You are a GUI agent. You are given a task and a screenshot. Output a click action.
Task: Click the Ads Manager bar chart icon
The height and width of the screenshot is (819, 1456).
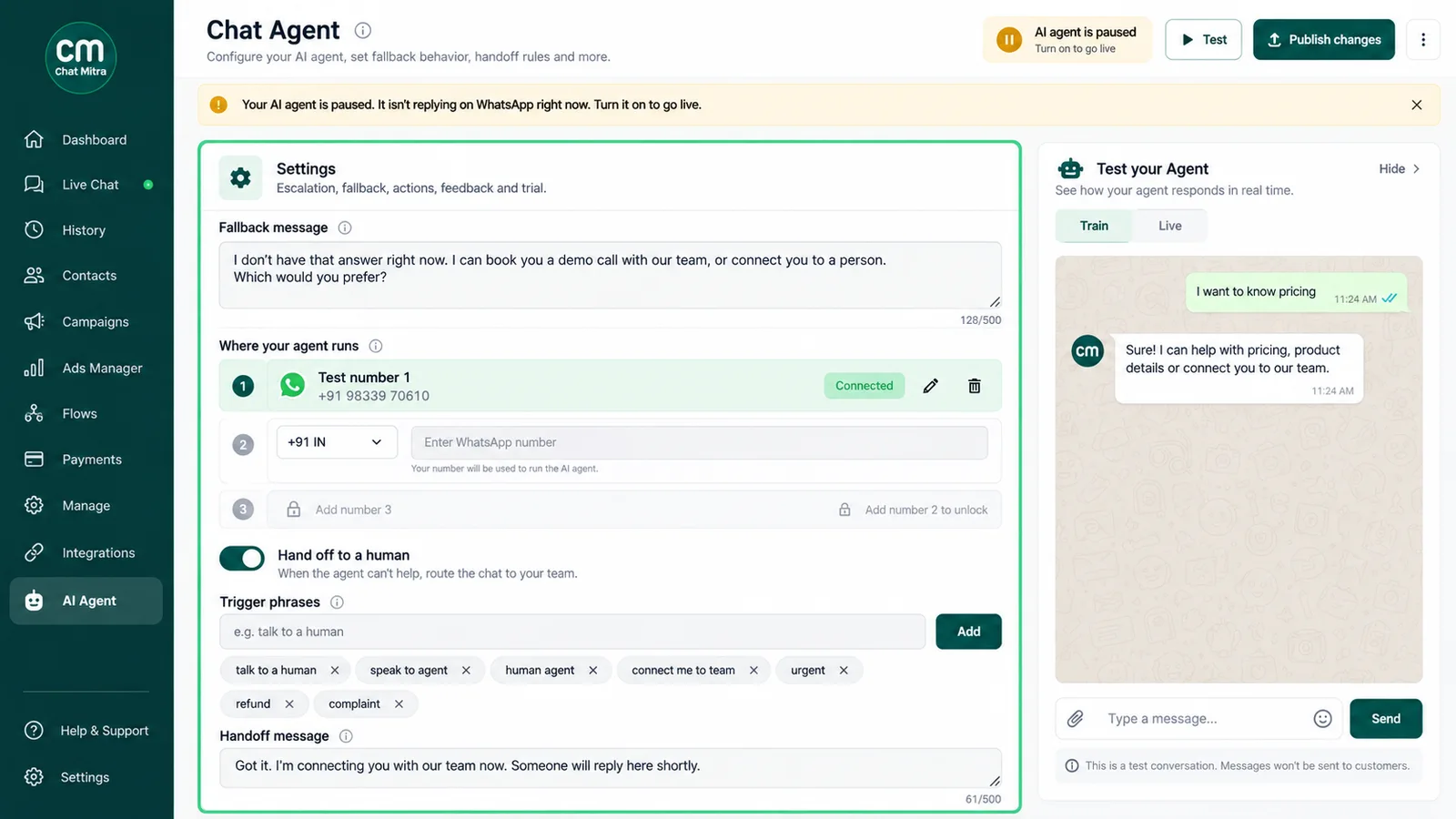pyautogui.click(x=34, y=368)
